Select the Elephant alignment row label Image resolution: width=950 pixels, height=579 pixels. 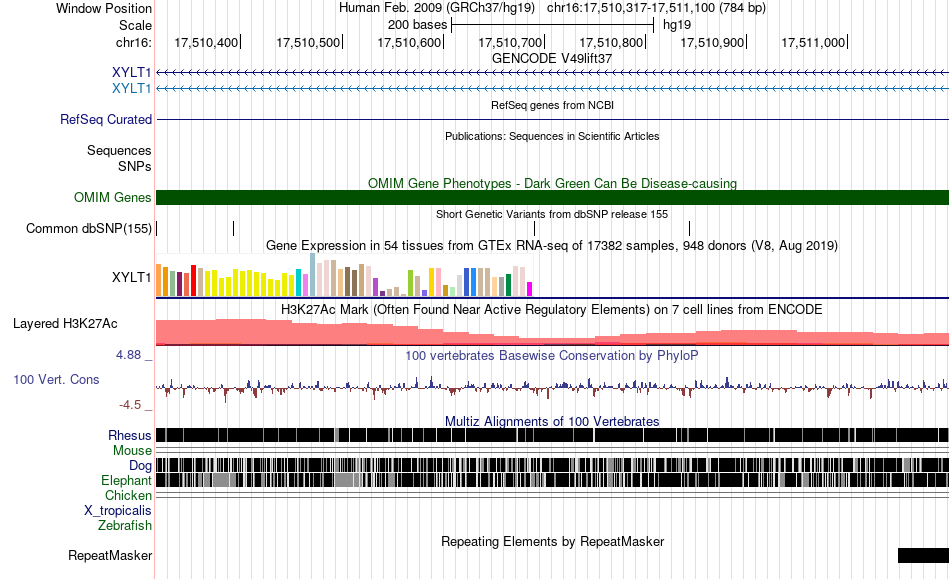click(126, 480)
